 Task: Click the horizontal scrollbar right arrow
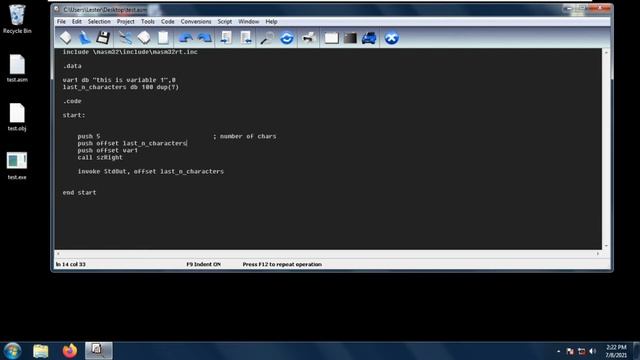pyautogui.click(x=598, y=254)
